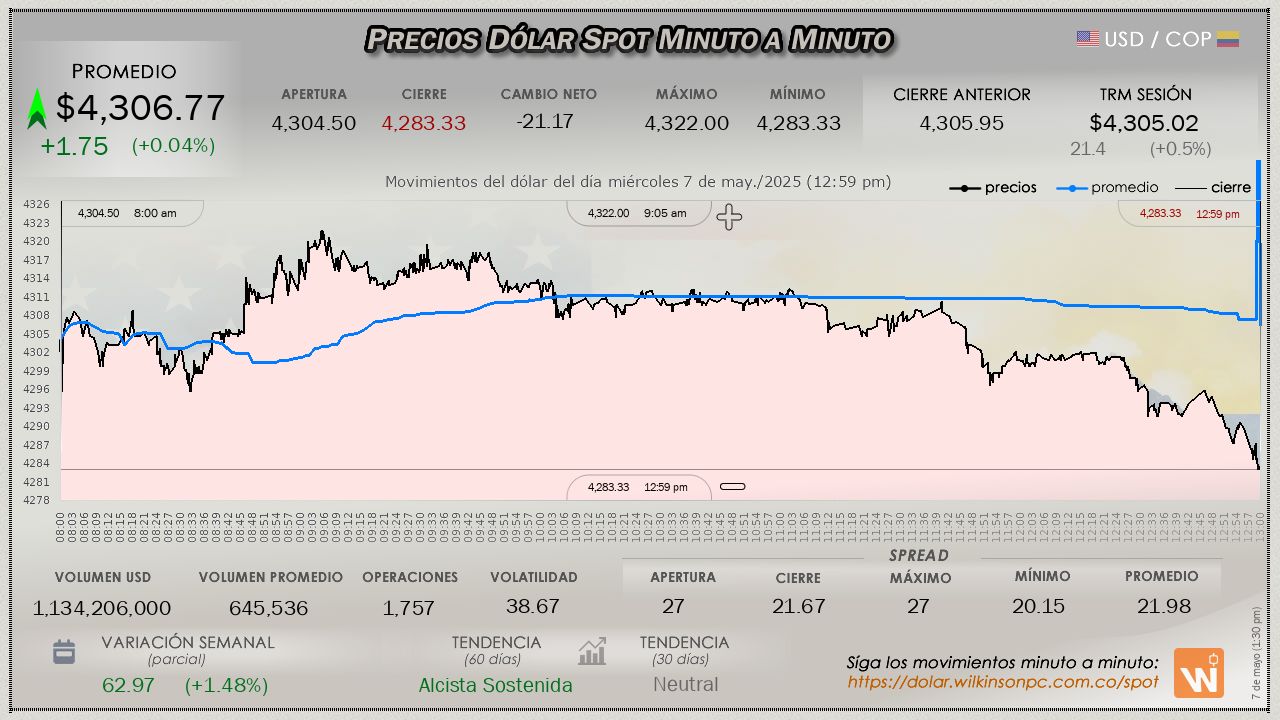
Task: Click the United States flag icon
Action: pos(1087,39)
